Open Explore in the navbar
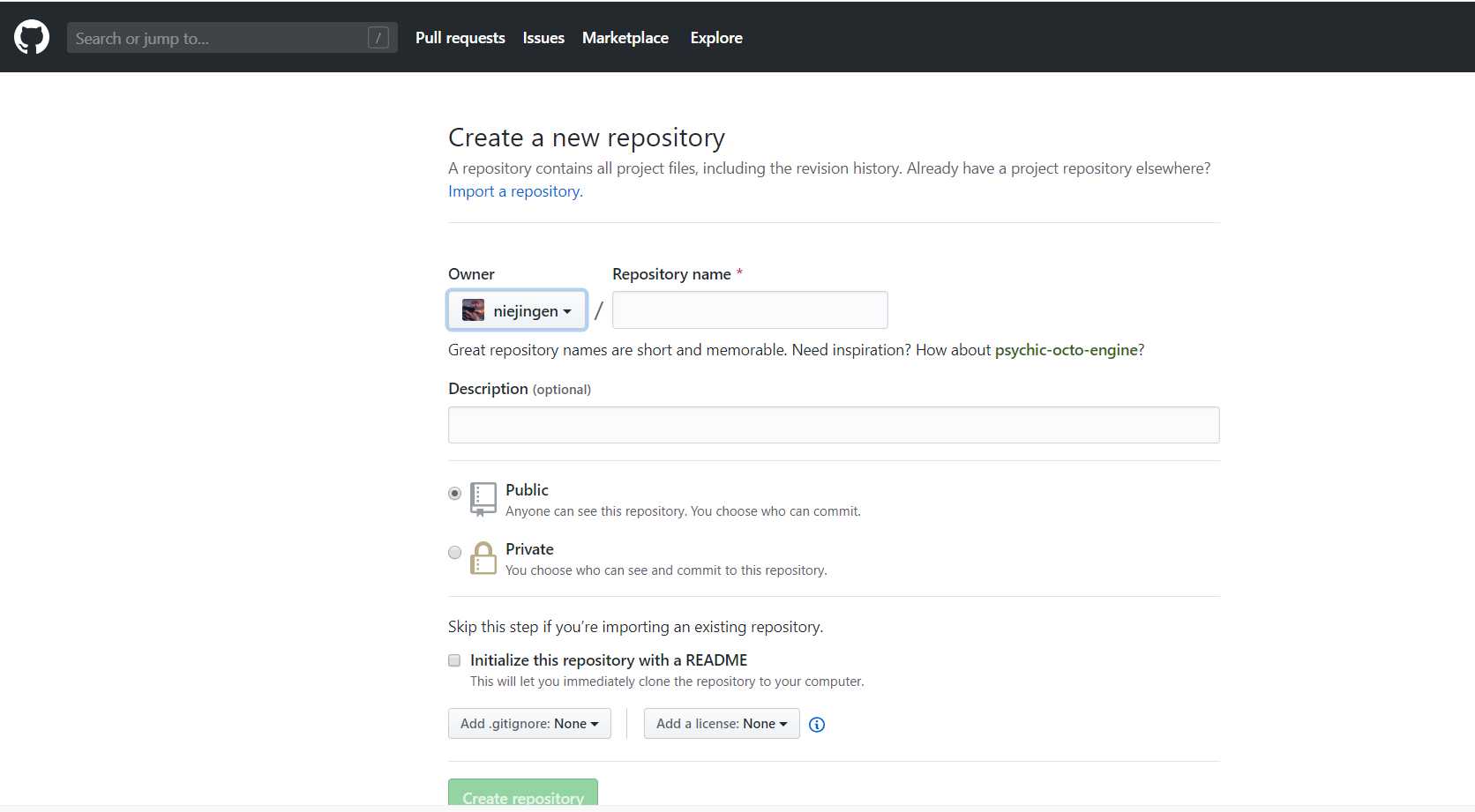1475x812 pixels. pos(716,38)
